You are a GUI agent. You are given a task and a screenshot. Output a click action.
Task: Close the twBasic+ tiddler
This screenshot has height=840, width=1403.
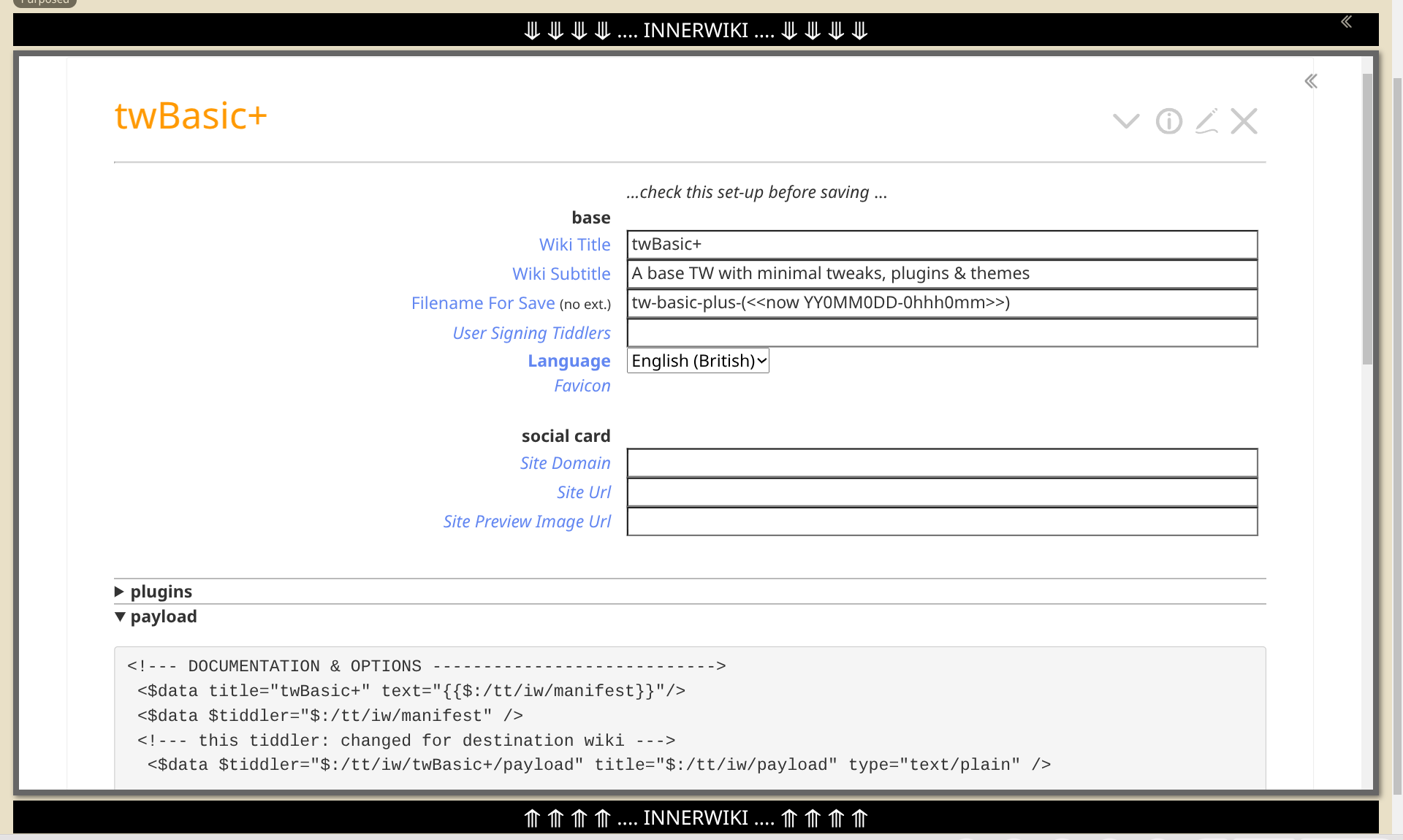click(x=1244, y=121)
